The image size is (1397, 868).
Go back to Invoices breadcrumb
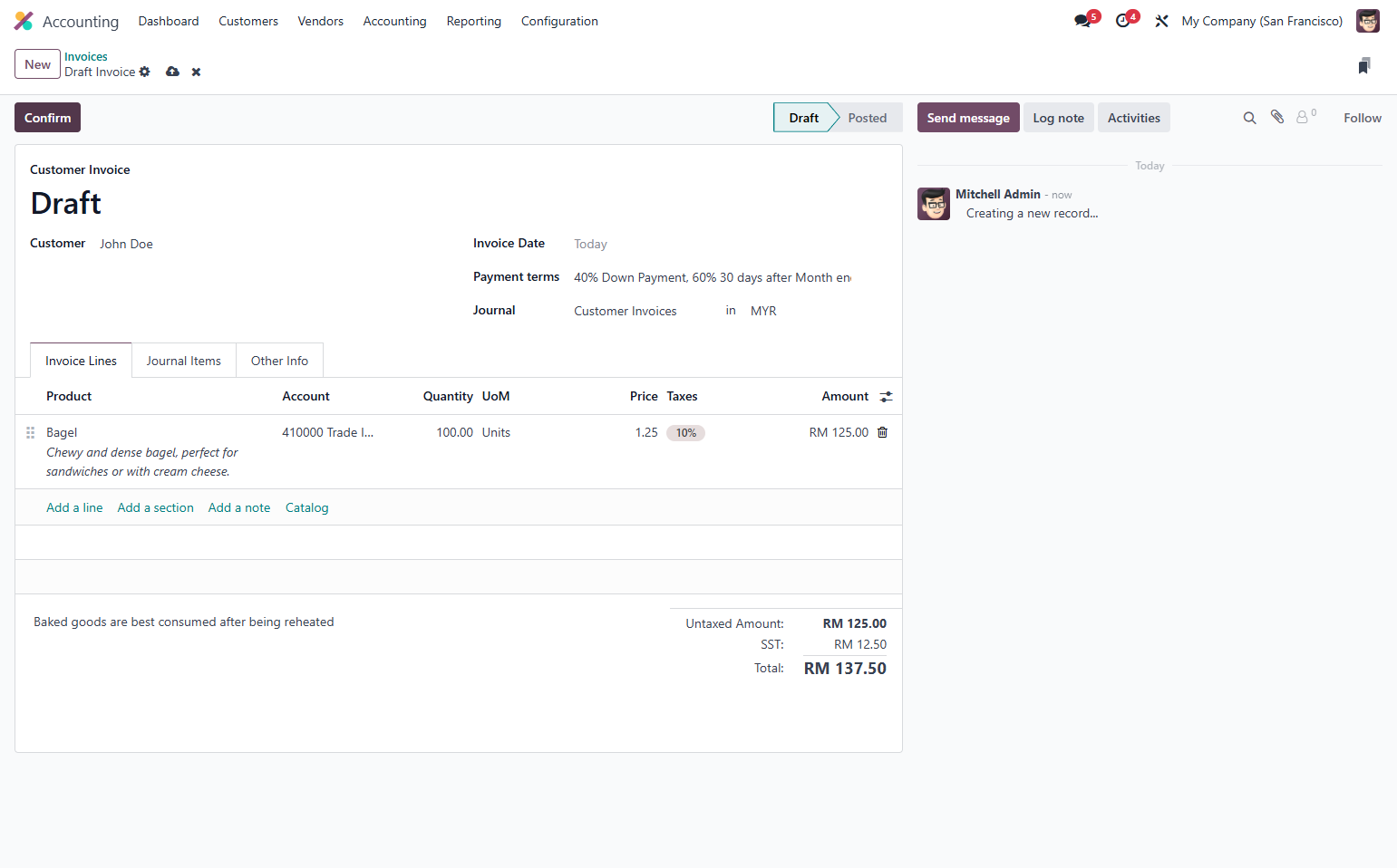(x=86, y=56)
